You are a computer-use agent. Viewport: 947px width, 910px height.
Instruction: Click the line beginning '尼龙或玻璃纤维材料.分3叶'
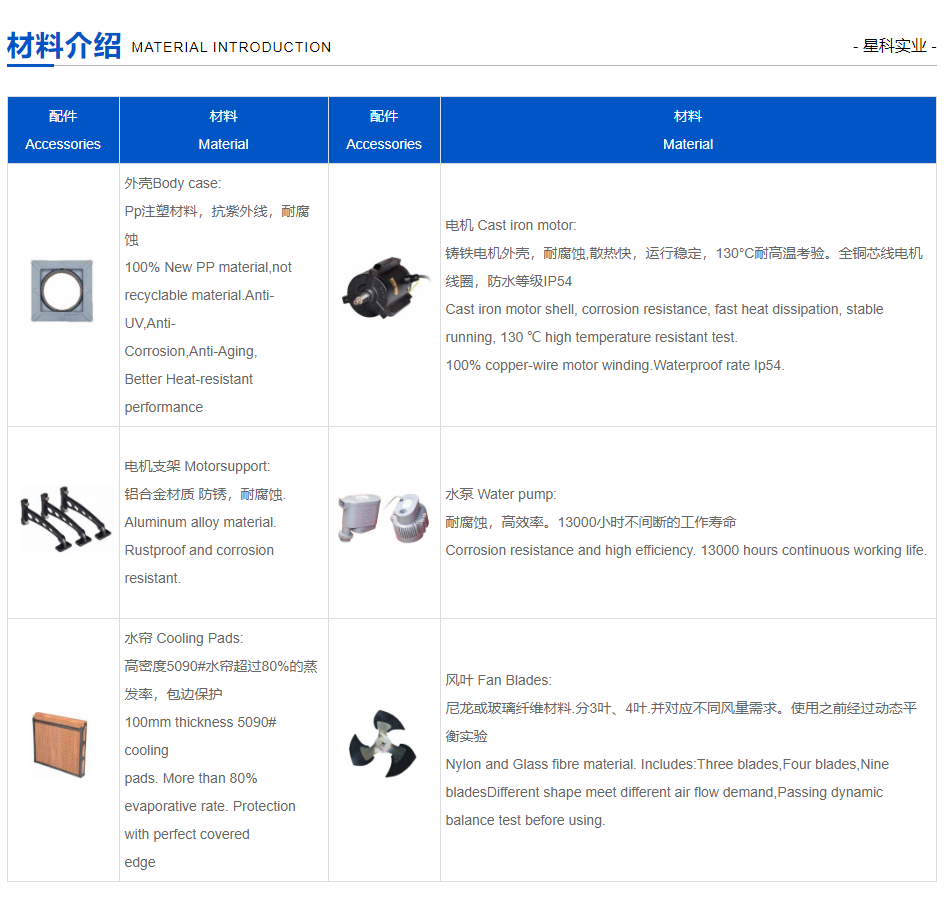(681, 708)
